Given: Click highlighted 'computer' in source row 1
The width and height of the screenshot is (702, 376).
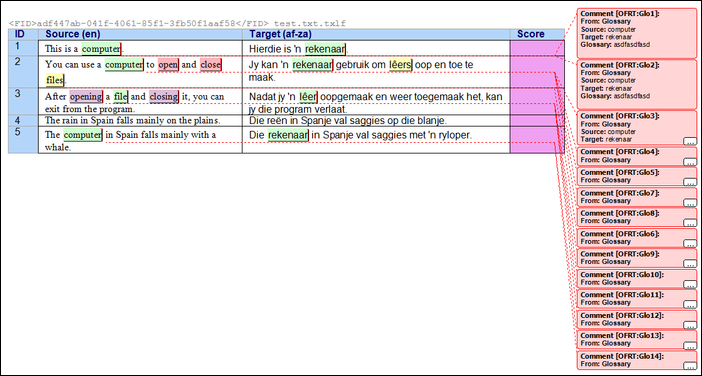Looking at the screenshot, I should pyautogui.click(x=101, y=49).
